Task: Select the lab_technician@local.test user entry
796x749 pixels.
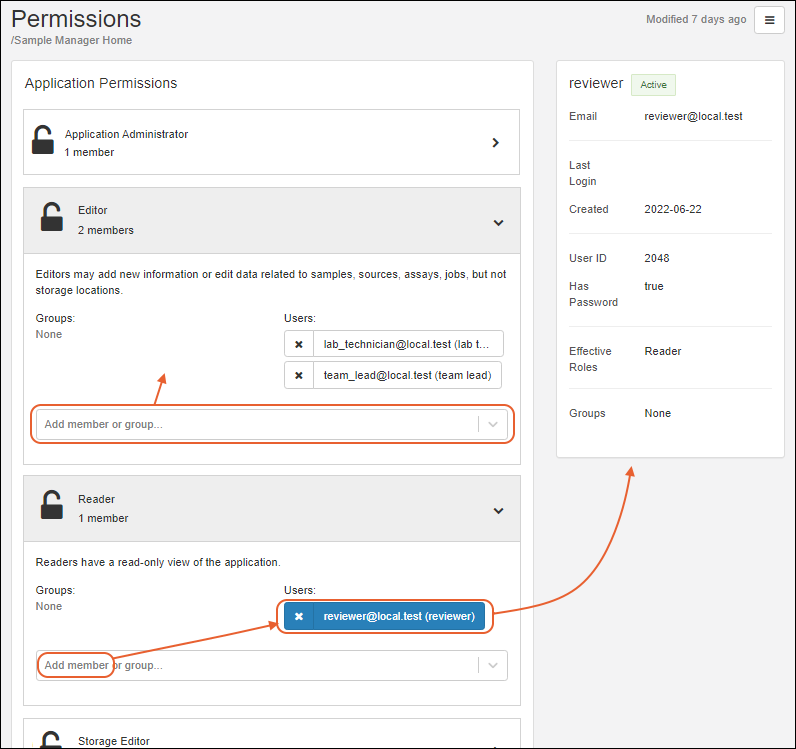Action: 406,344
